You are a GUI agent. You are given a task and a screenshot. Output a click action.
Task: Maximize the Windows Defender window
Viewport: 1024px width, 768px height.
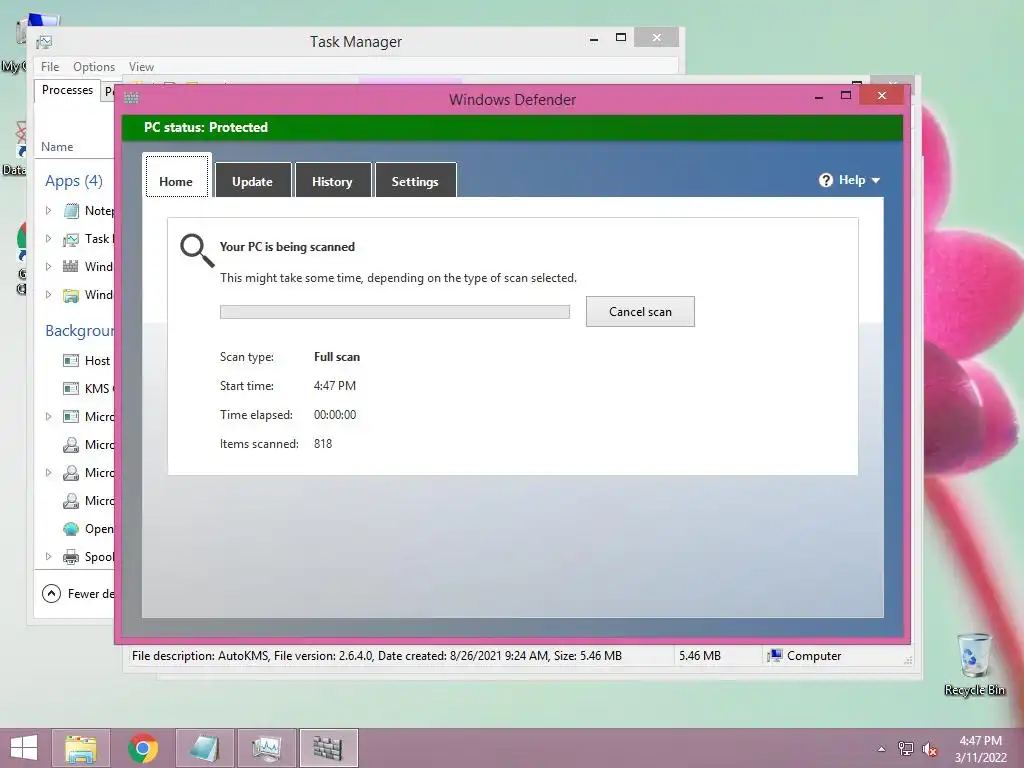846,96
